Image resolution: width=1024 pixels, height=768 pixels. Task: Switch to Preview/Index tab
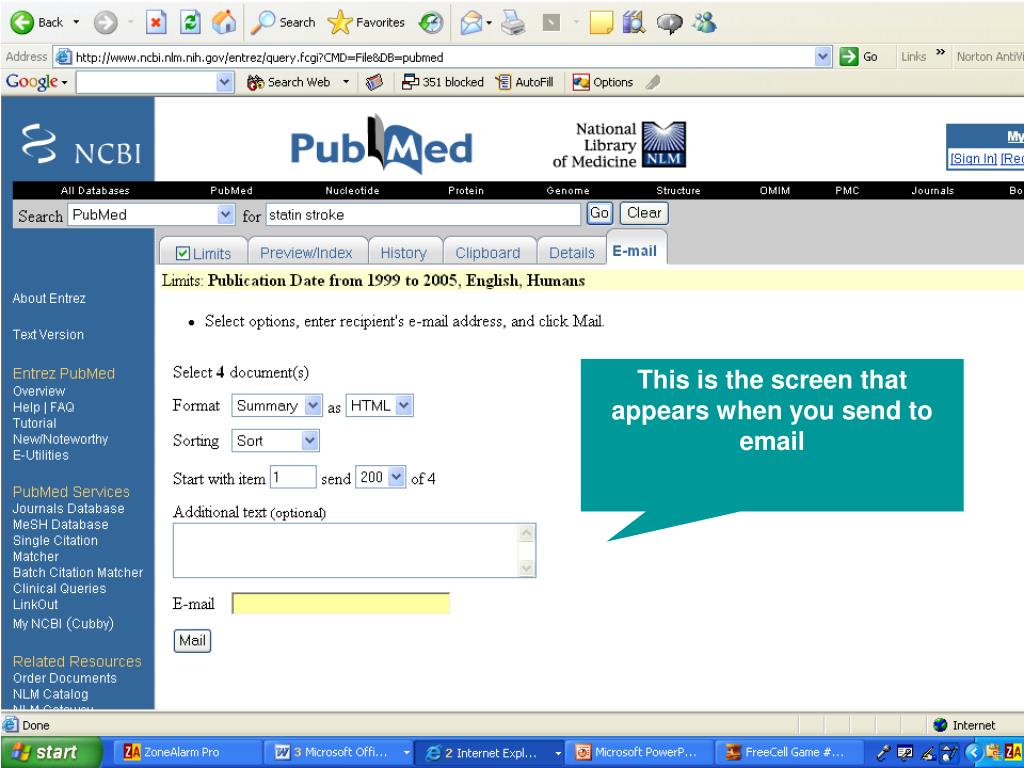306,253
